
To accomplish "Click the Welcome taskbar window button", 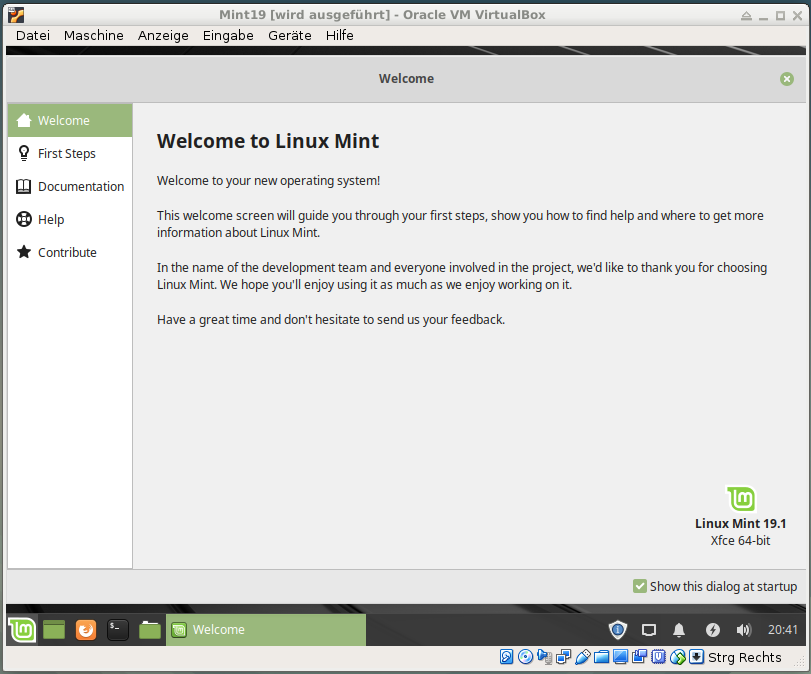I will 266,630.
